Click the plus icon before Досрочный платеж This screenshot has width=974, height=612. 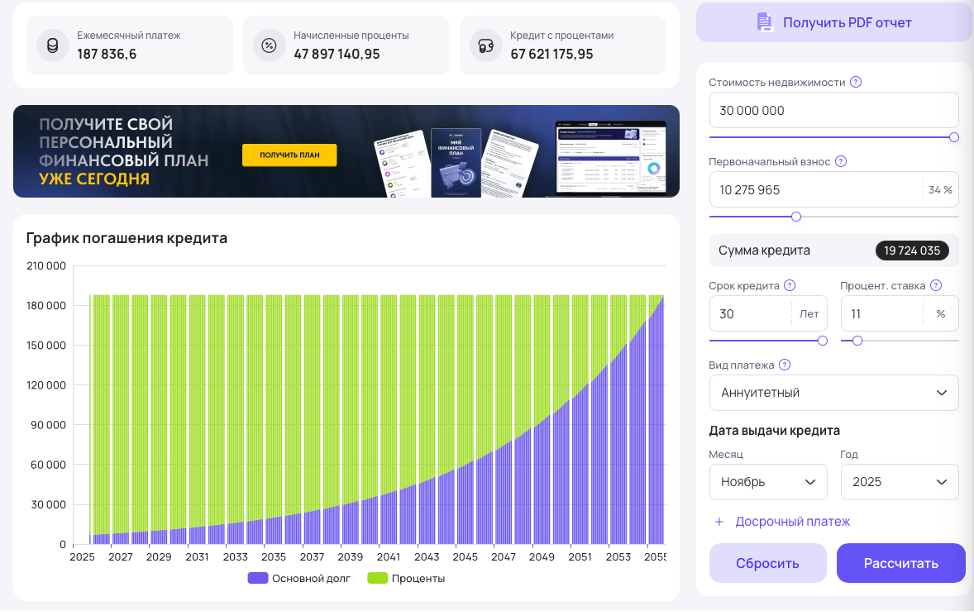tap(719, 522)
